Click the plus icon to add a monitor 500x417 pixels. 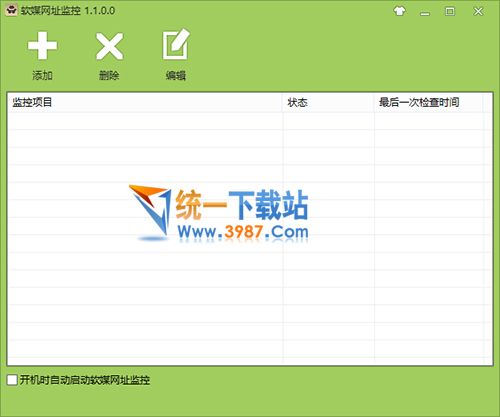[x=42, y=46]
